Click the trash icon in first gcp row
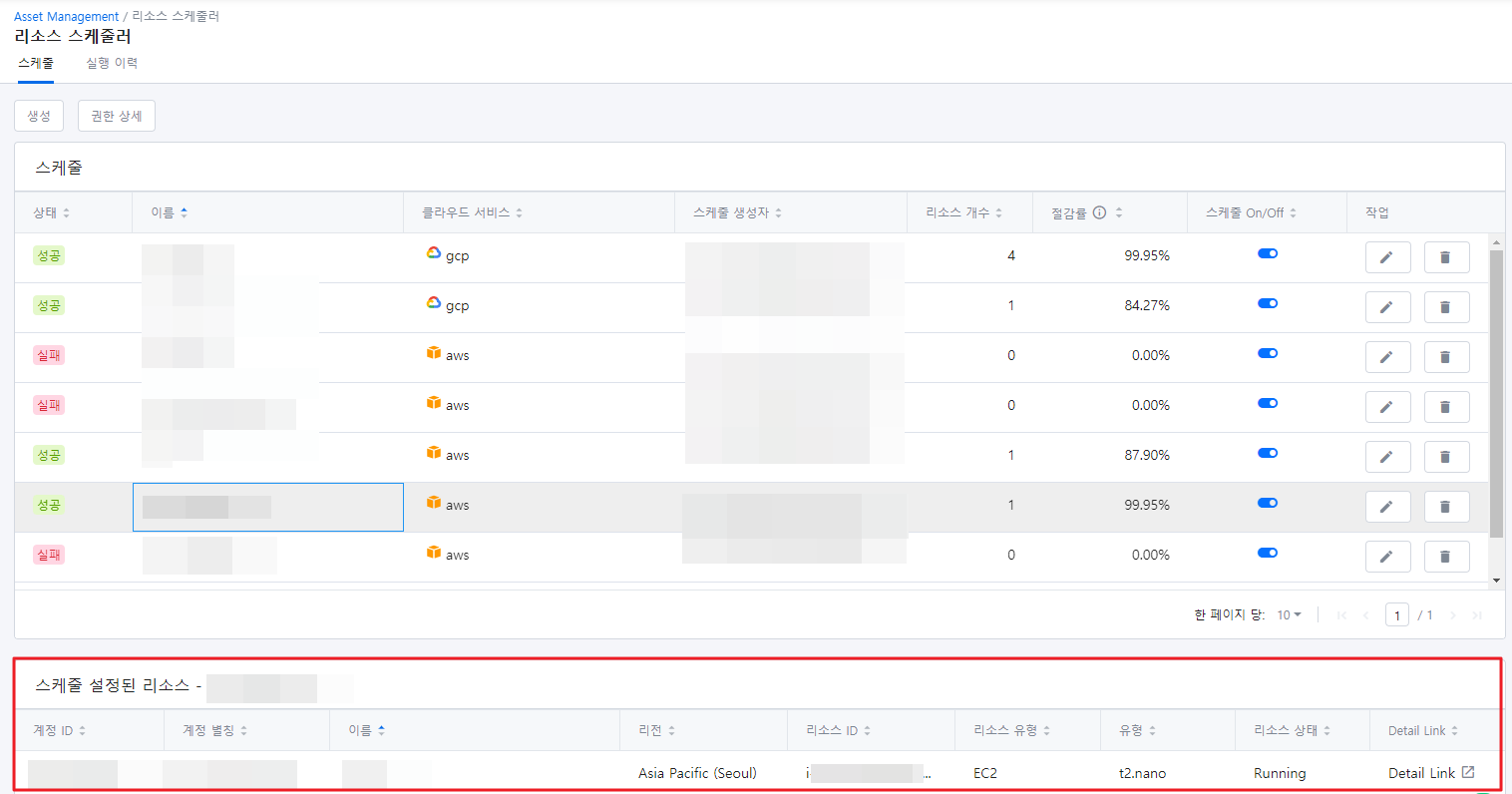Image resolution: width=1512 pixels, height=794 pixels. point(1446,257)
